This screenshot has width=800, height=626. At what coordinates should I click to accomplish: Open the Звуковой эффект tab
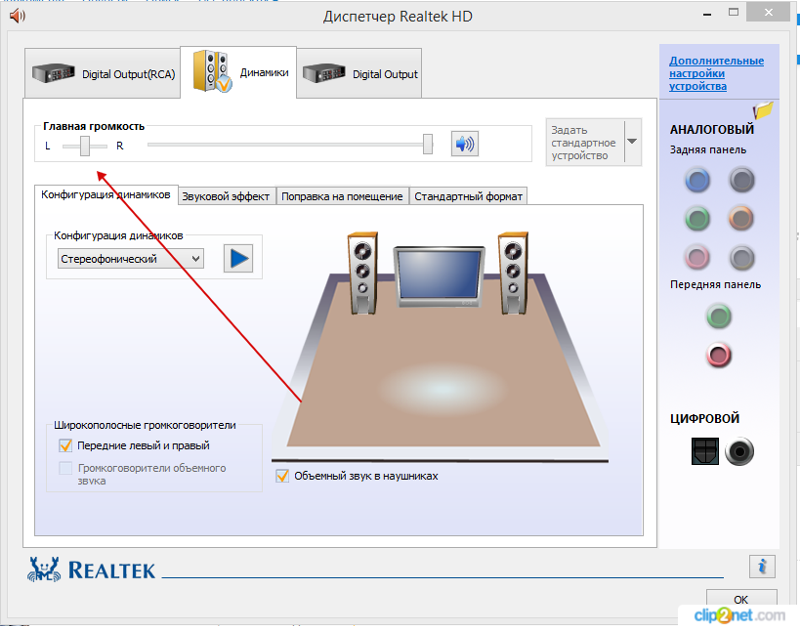226,196
